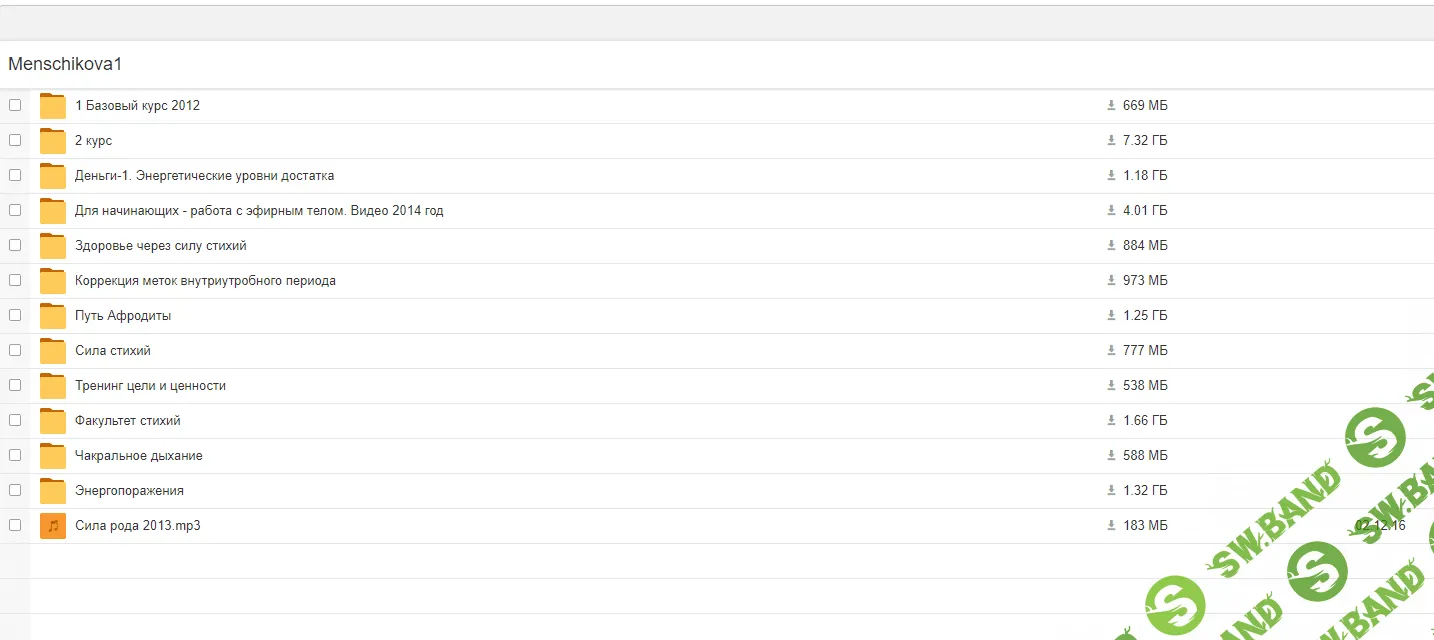Click download arrow for Чакральное дыхание
Screen dimensions: 1434x640
click(1111, 456)
